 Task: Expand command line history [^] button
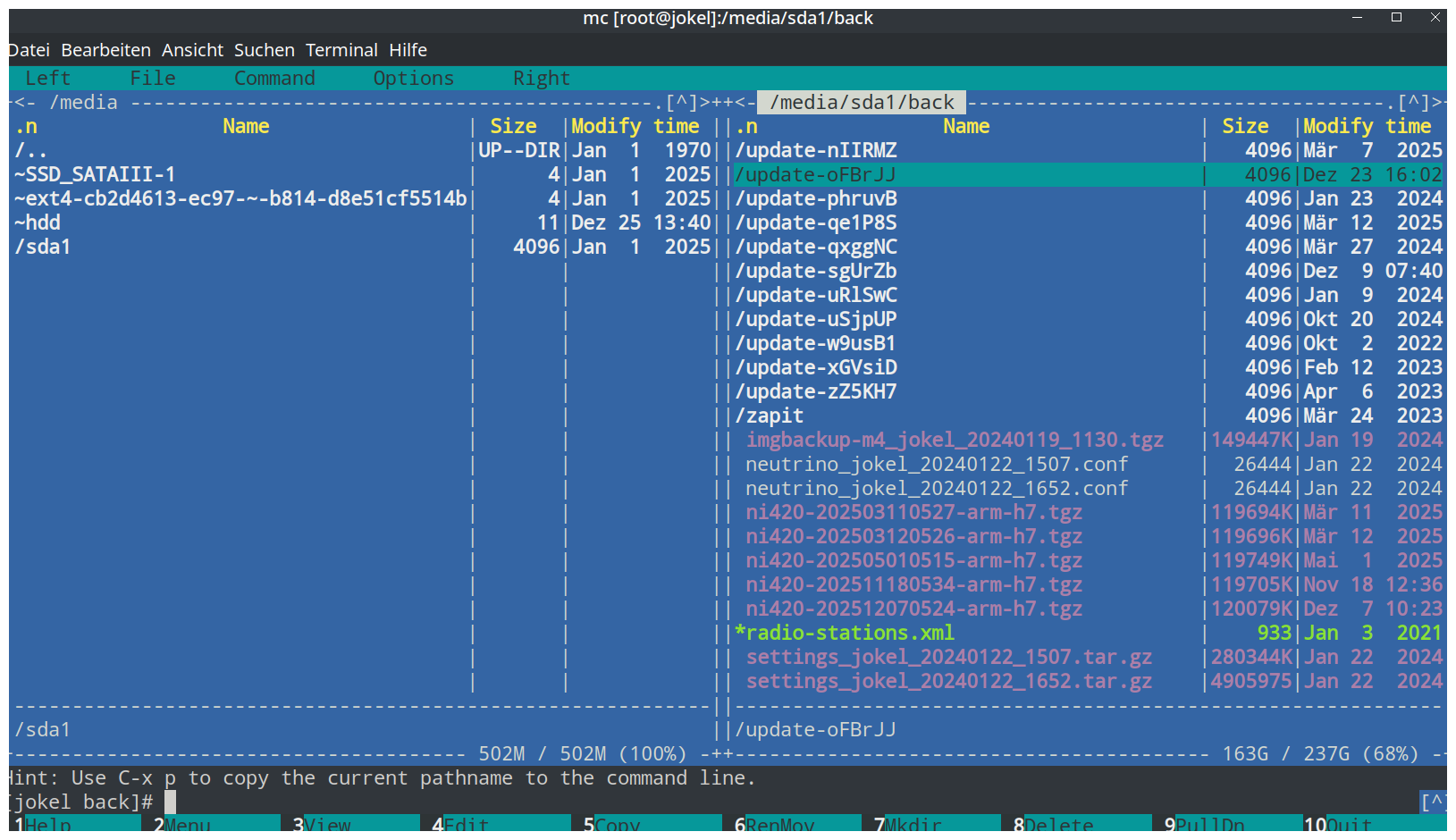point(1433,802)
